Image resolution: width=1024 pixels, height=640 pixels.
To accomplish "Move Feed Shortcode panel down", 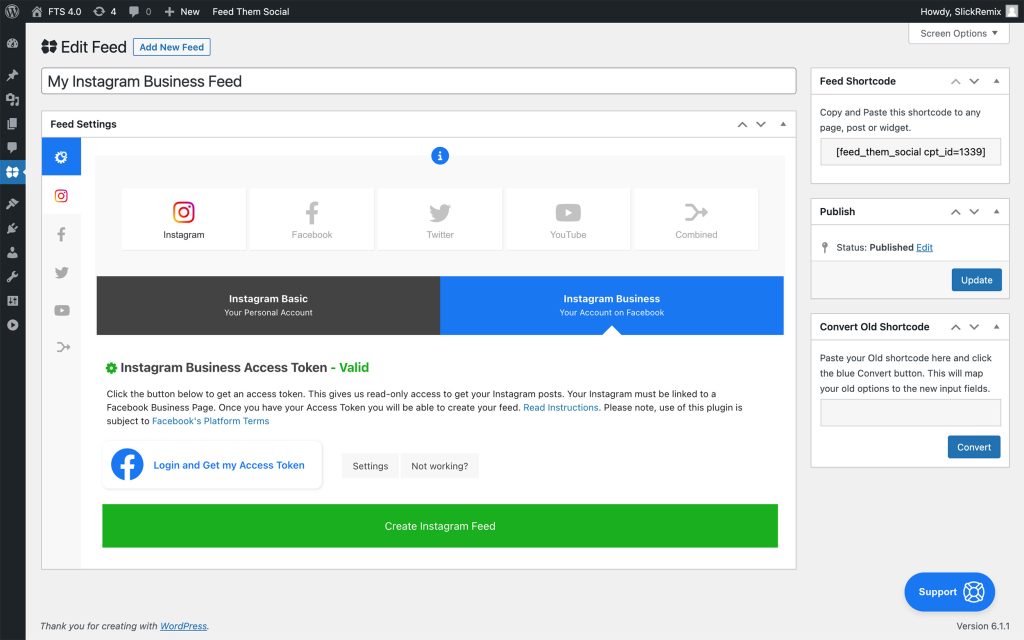I will (974, 81).
